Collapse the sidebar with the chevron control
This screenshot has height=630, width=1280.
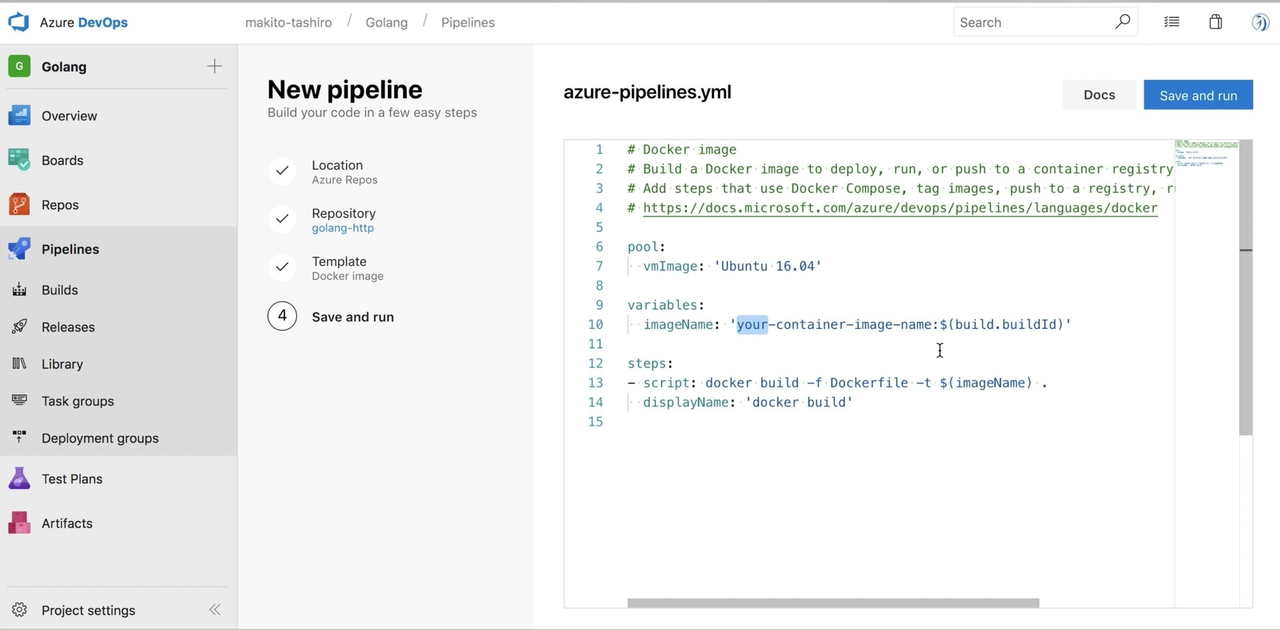(214, 609)
